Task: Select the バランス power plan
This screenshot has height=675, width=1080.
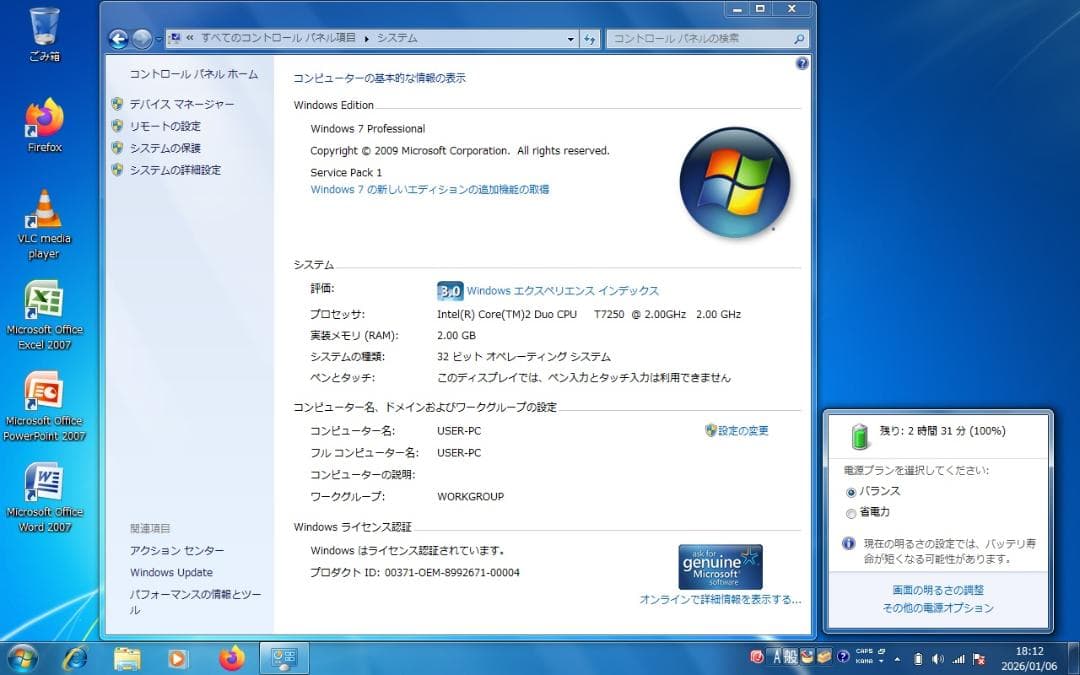Action: click(x=873, y=491)
